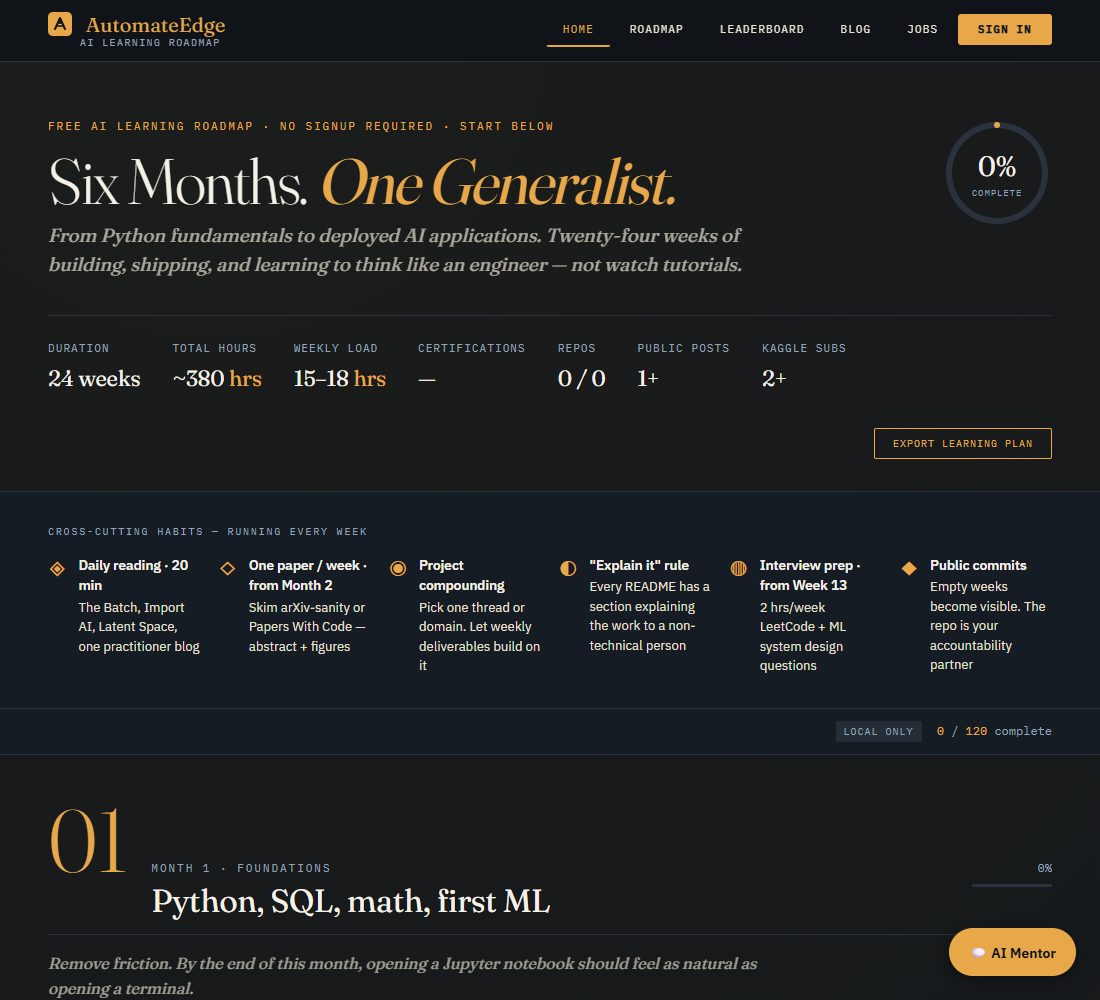Click the Daily reading habit diamond icon
Image resolution: width=1100 pixels, height=1000 pixels.
click(x=58, y=568)
